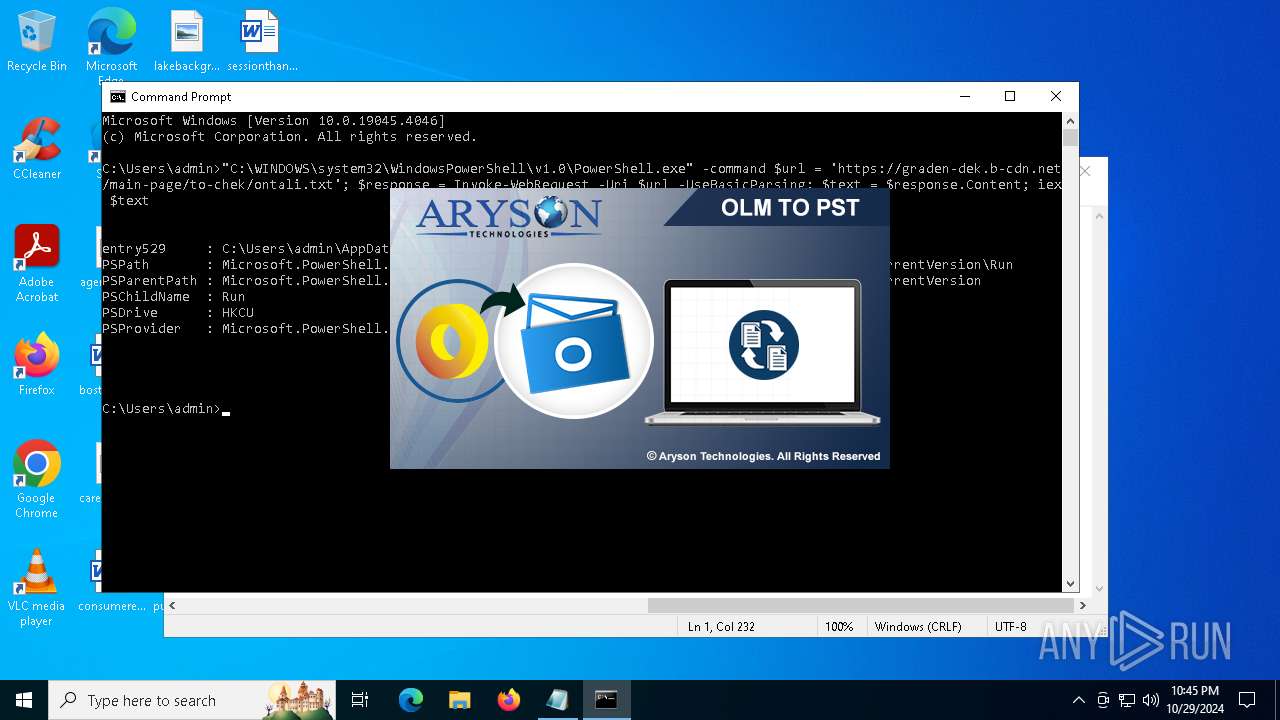1280x720 pixels.
Task: Click the Windows (CRLF) status entry
Action: [918, 627]
